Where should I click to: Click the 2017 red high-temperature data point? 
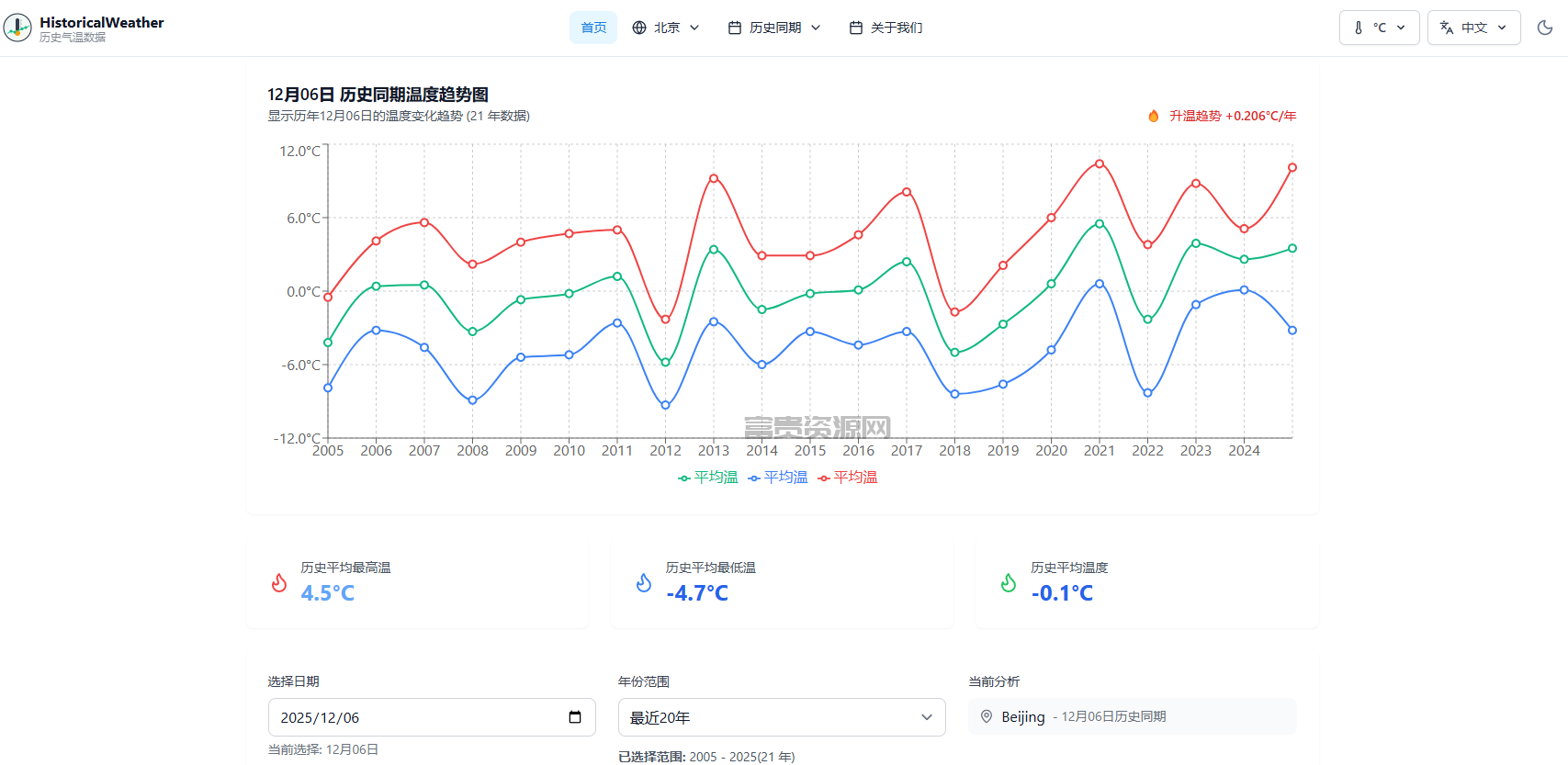907,192
